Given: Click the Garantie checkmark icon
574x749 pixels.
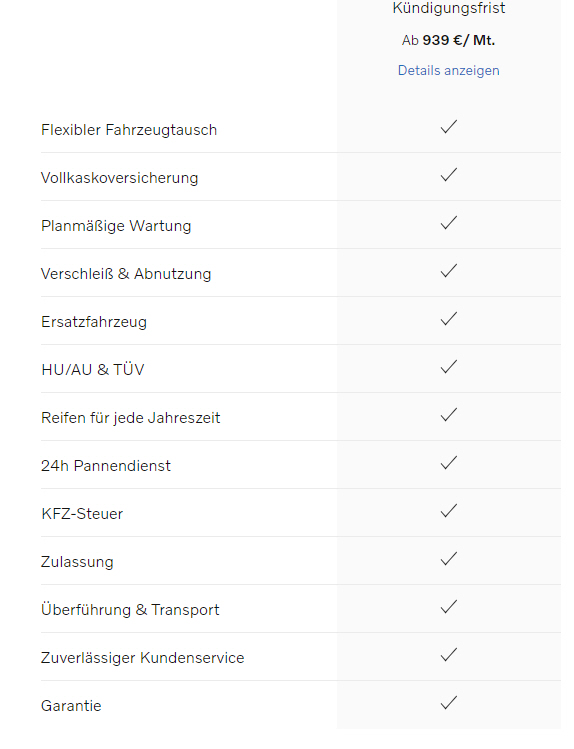Looking at the screenshot, I should (x=449, y=703).
